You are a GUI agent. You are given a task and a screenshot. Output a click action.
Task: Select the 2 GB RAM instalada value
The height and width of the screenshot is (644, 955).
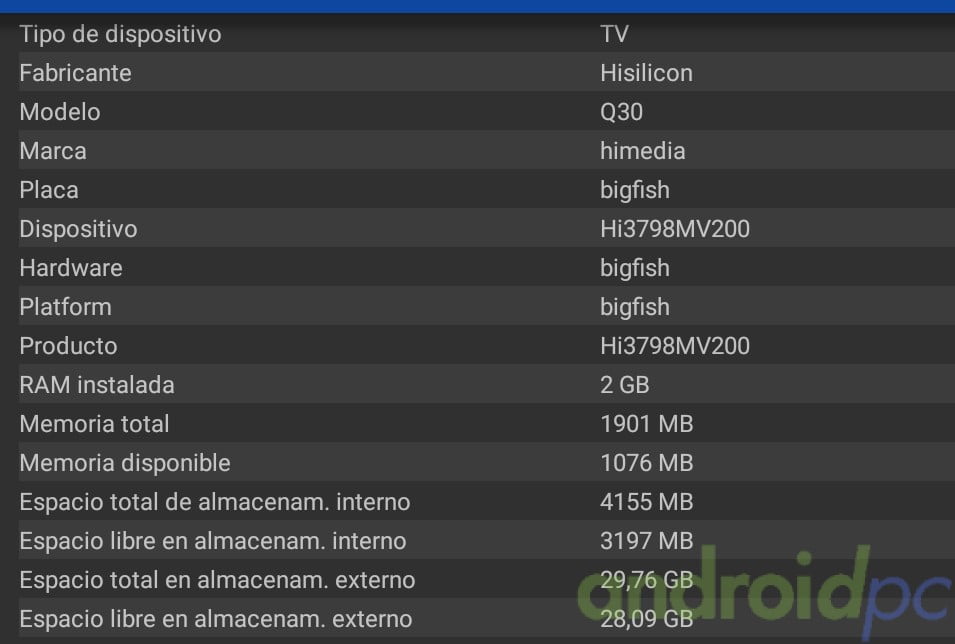pos(626,385)
